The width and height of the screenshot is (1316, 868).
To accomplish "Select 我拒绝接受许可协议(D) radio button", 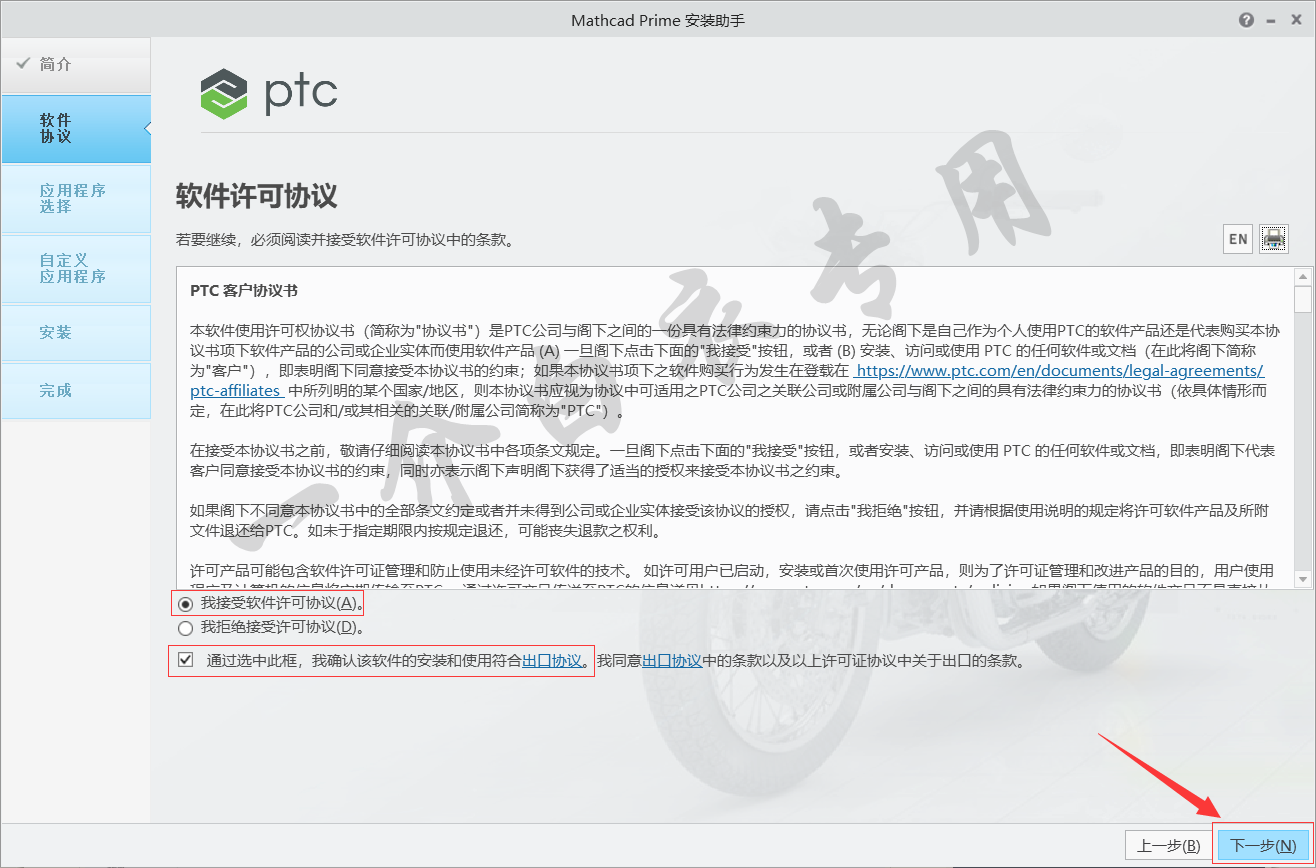I will (184, 628).
